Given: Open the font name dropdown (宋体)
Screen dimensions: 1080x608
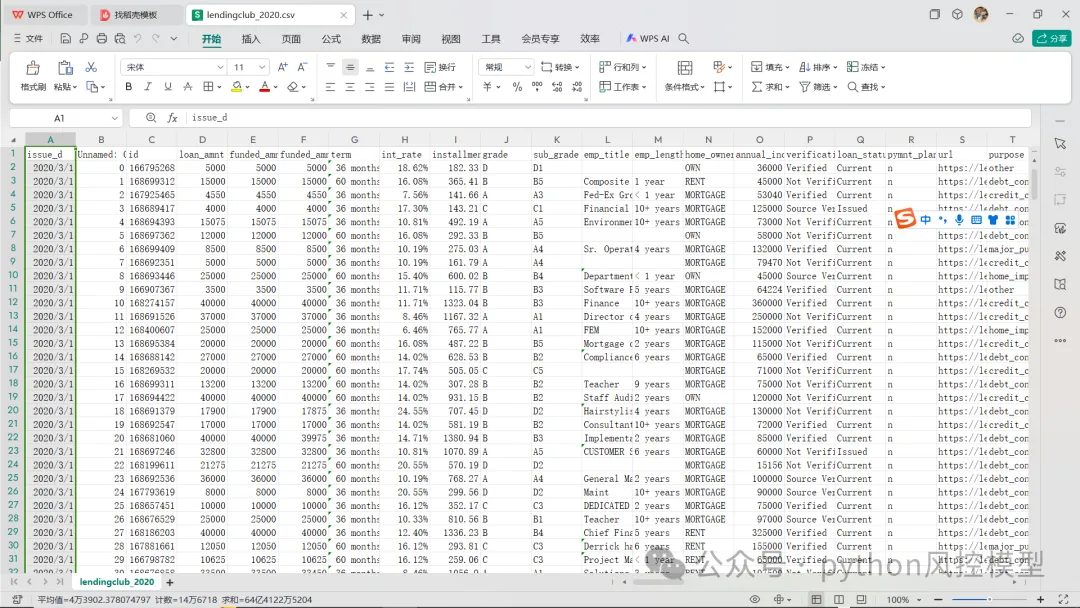Looking at the screenshot, I should [x=220, y=67].
